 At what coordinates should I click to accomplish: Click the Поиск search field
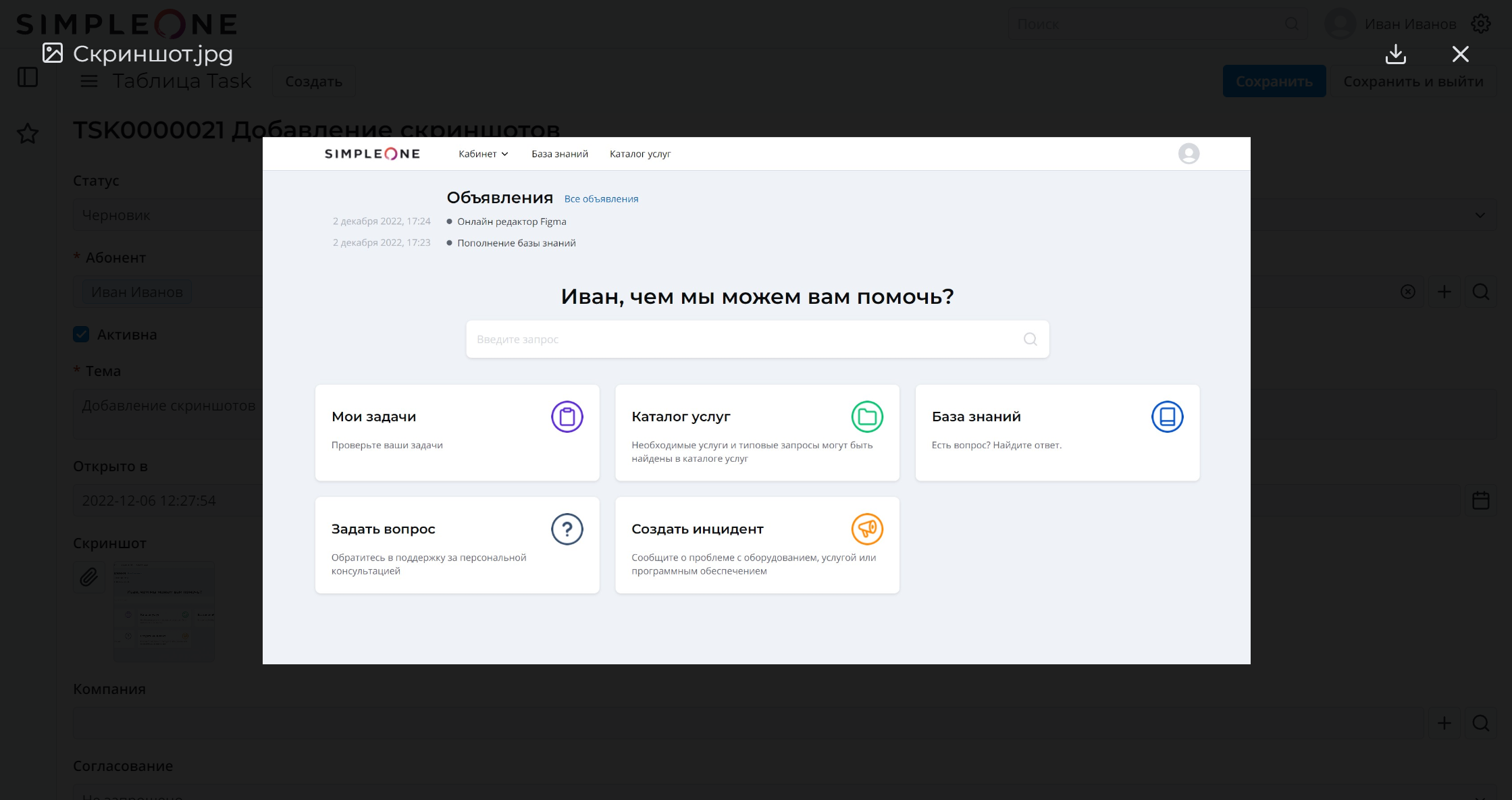1148,24
